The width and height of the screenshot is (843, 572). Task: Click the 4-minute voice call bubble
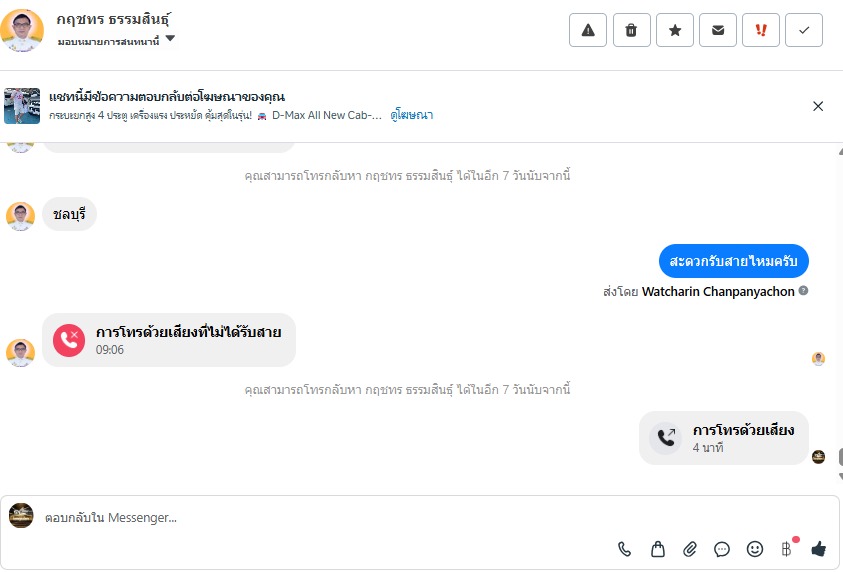point(724,438)
